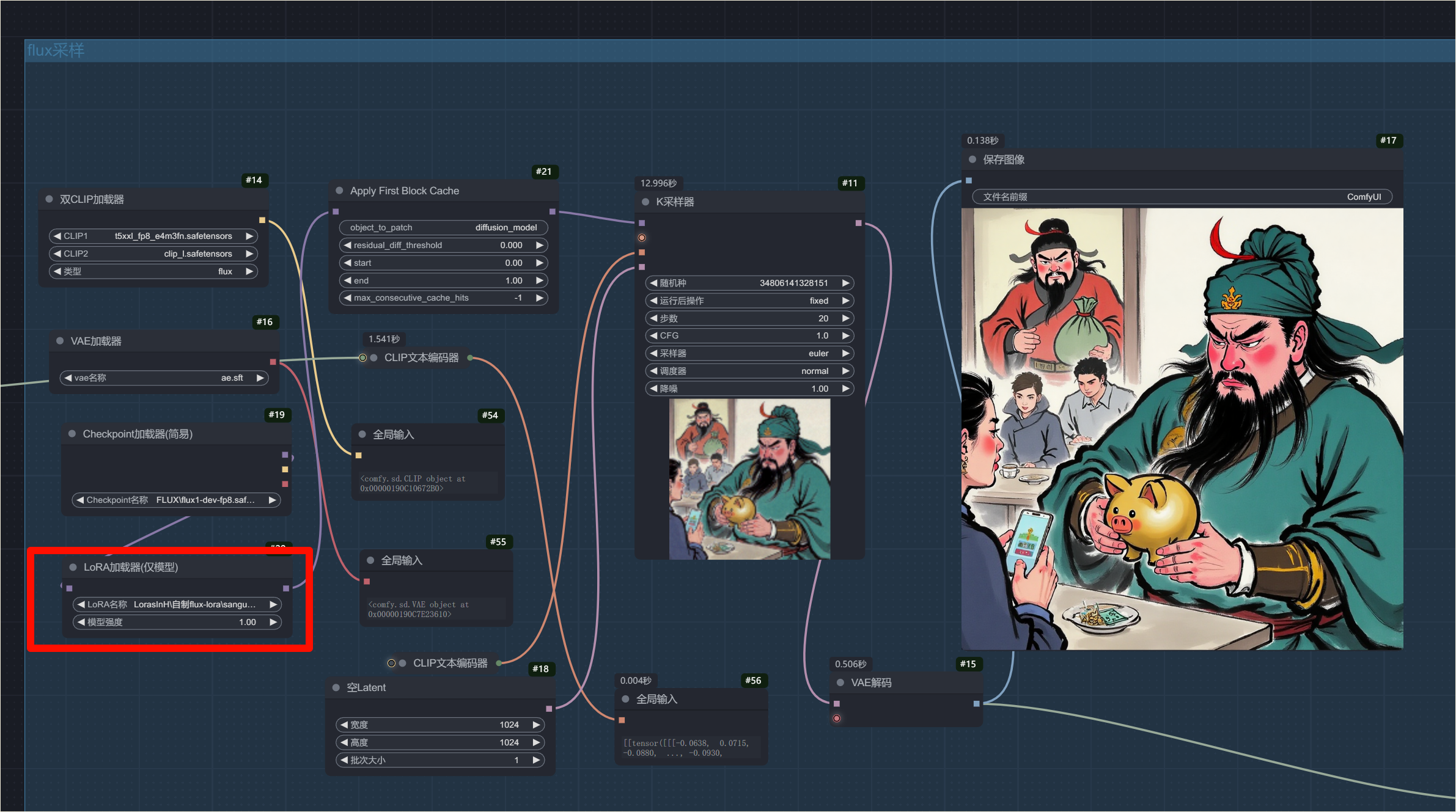Click 空Latent output socket
Screen dimensions: 1456x812
[549, 709]
